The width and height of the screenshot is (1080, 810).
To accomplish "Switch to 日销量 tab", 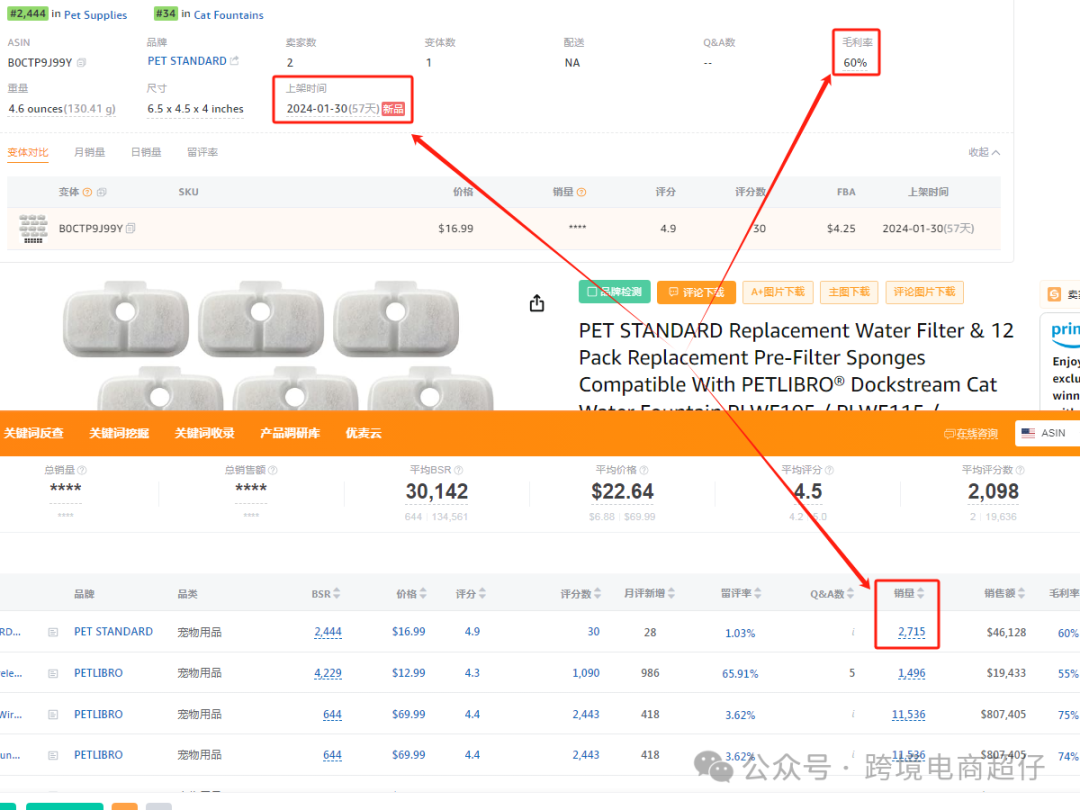I will click(146, 152).
